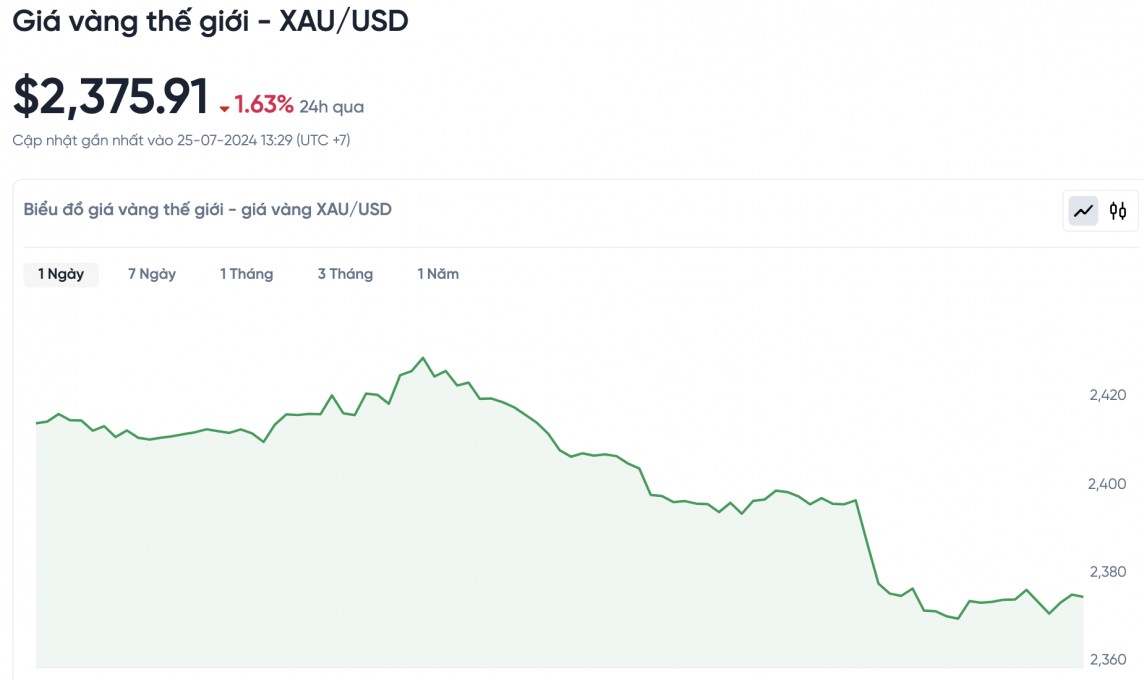Switch to the 3 Tháng range

345,274
